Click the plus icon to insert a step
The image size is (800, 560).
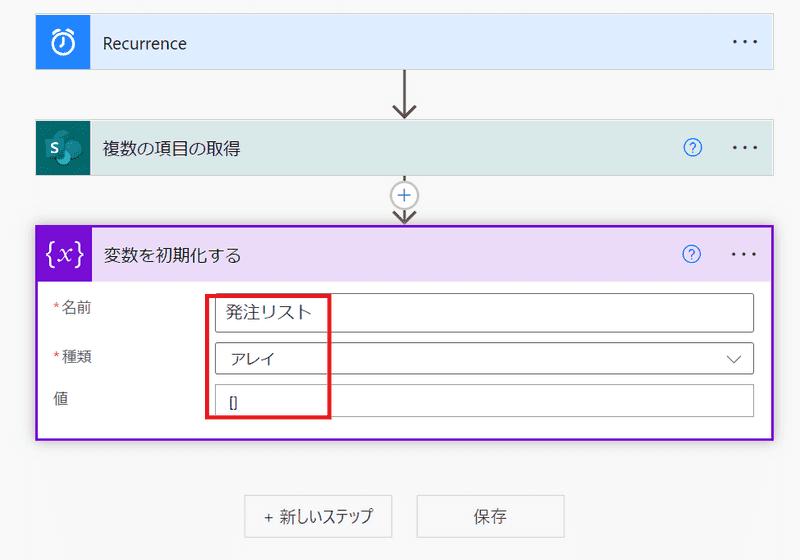tap(405, 194)
